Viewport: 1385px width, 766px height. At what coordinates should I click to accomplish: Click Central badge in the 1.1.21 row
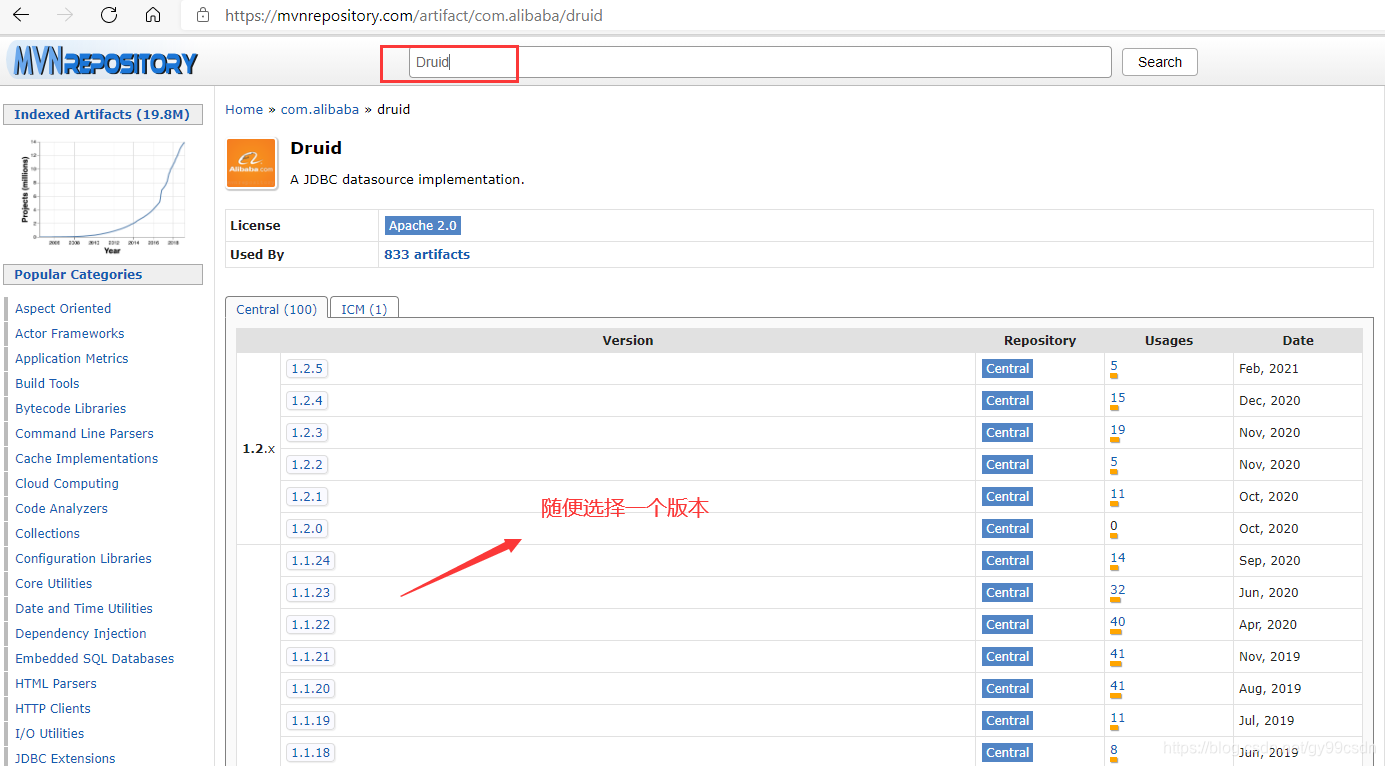click(1007, 657)
